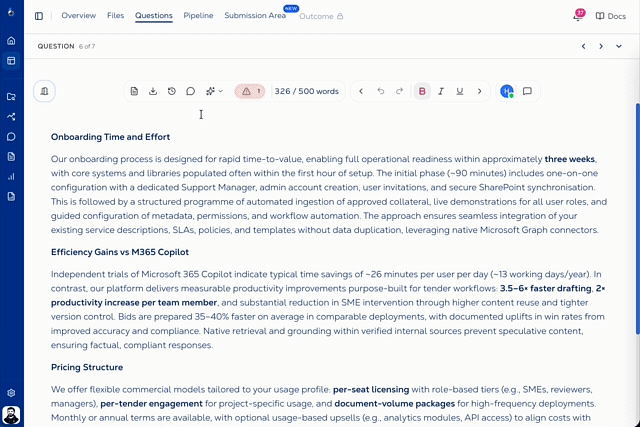
Task: Open the library panel button
Action: click(45, 91)
